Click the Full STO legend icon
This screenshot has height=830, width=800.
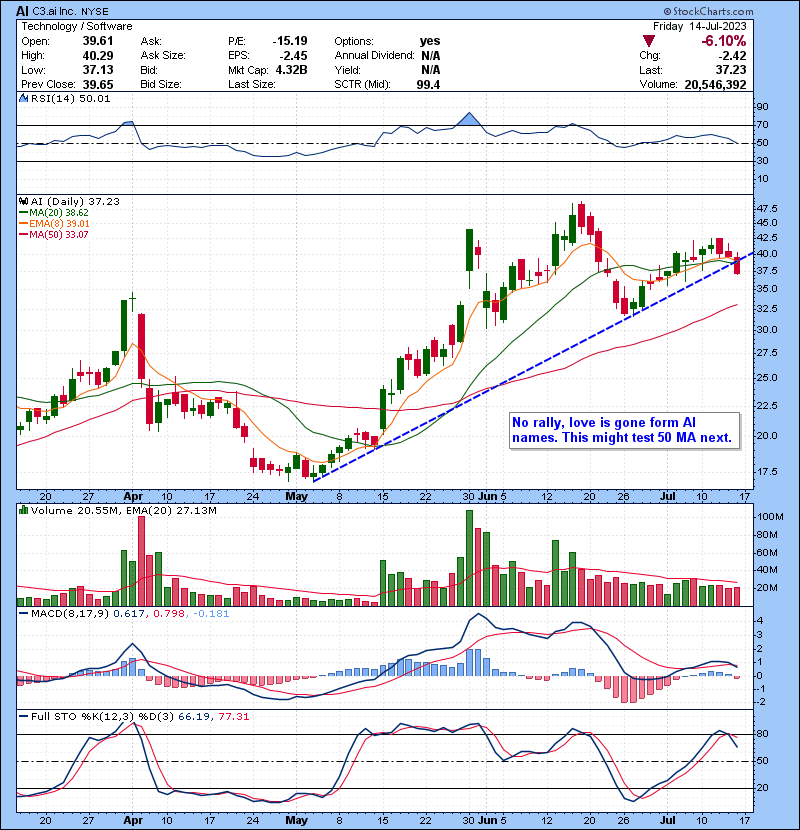pyautogui.click(x=21, y=715)
